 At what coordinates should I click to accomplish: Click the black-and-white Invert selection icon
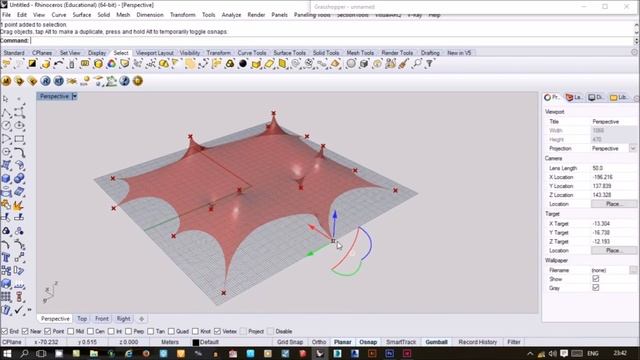[x=32, y=64]
